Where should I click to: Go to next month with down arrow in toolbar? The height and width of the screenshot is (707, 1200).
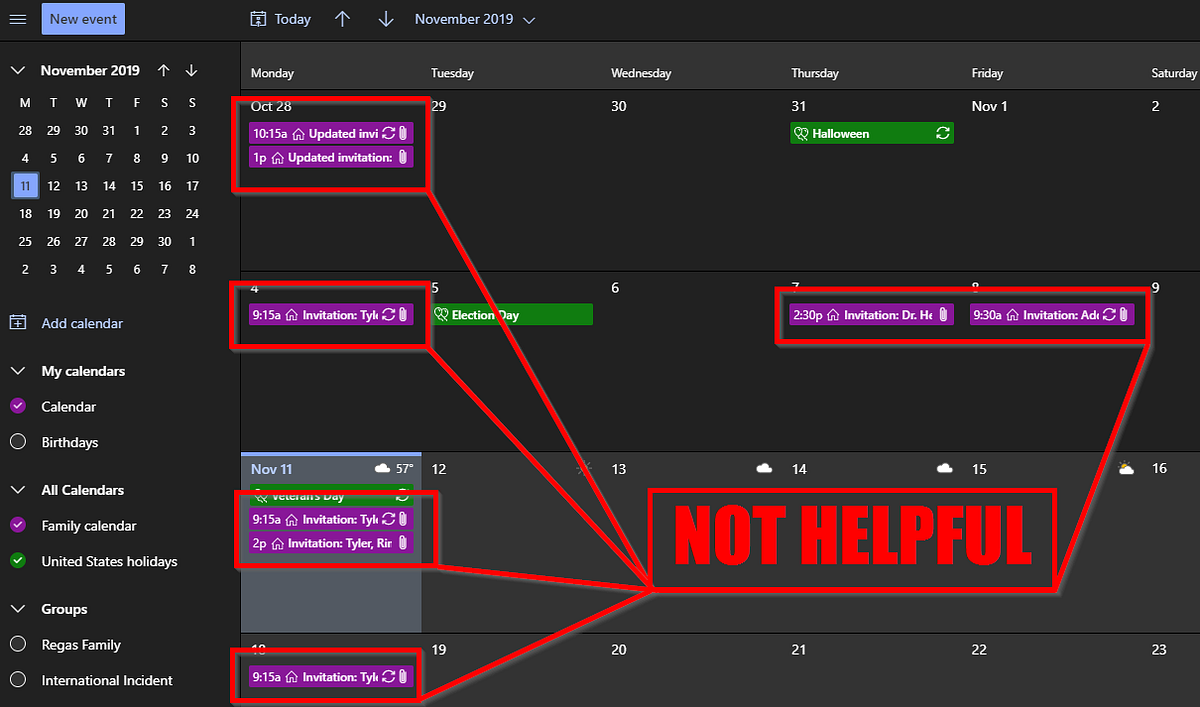click(x=386, y=19)
